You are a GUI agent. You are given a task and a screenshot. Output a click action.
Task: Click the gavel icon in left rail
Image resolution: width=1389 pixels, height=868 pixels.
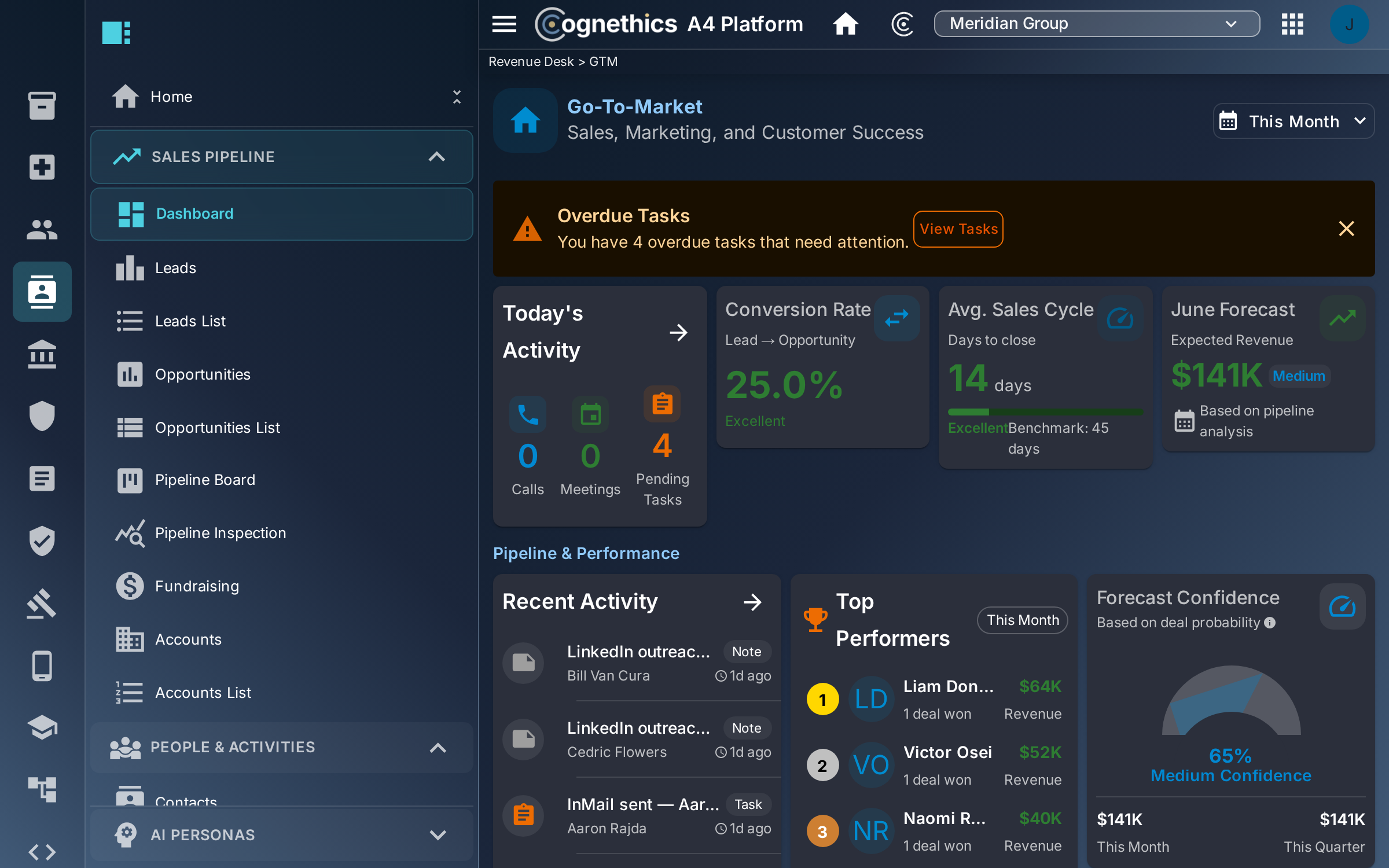(42, 603)
